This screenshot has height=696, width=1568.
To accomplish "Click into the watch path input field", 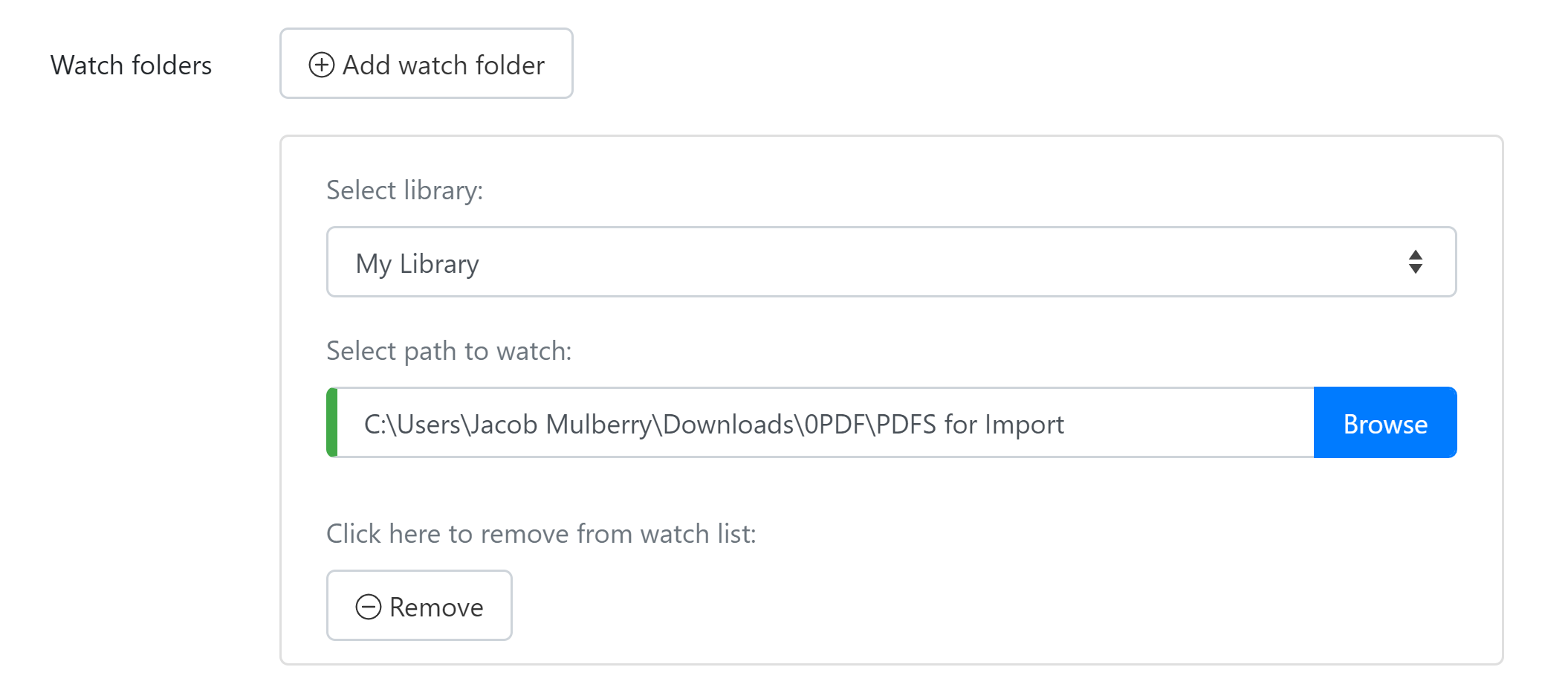I will 1189,423.
